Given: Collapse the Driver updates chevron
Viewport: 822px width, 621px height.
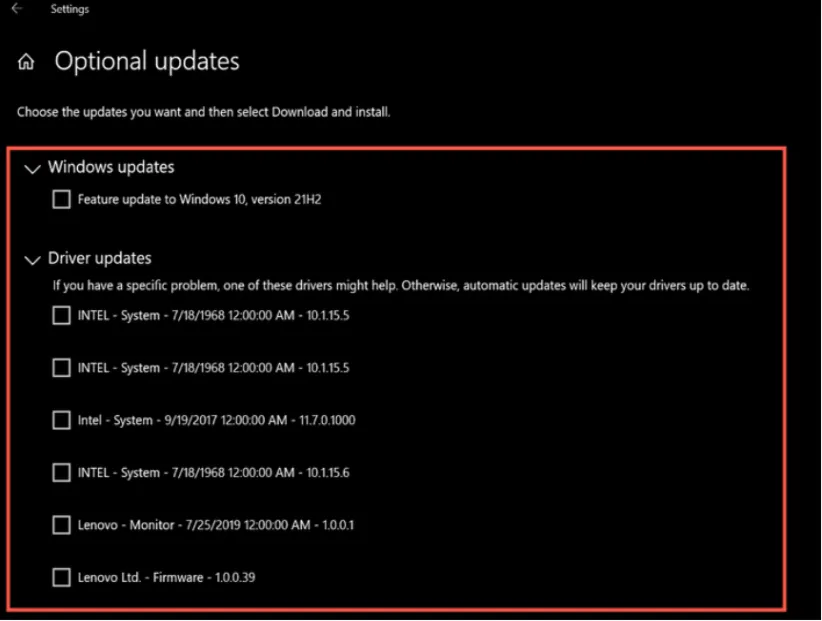Looking at the screenshot, I should pos(32,260).
